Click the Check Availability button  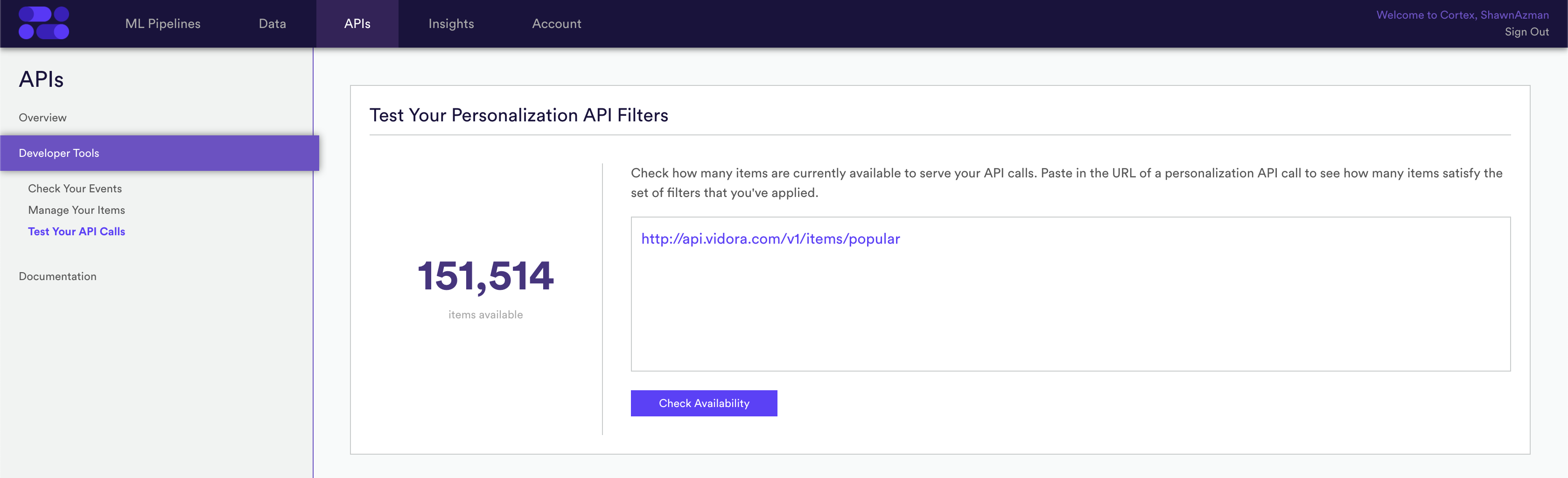tap(704, 403)
